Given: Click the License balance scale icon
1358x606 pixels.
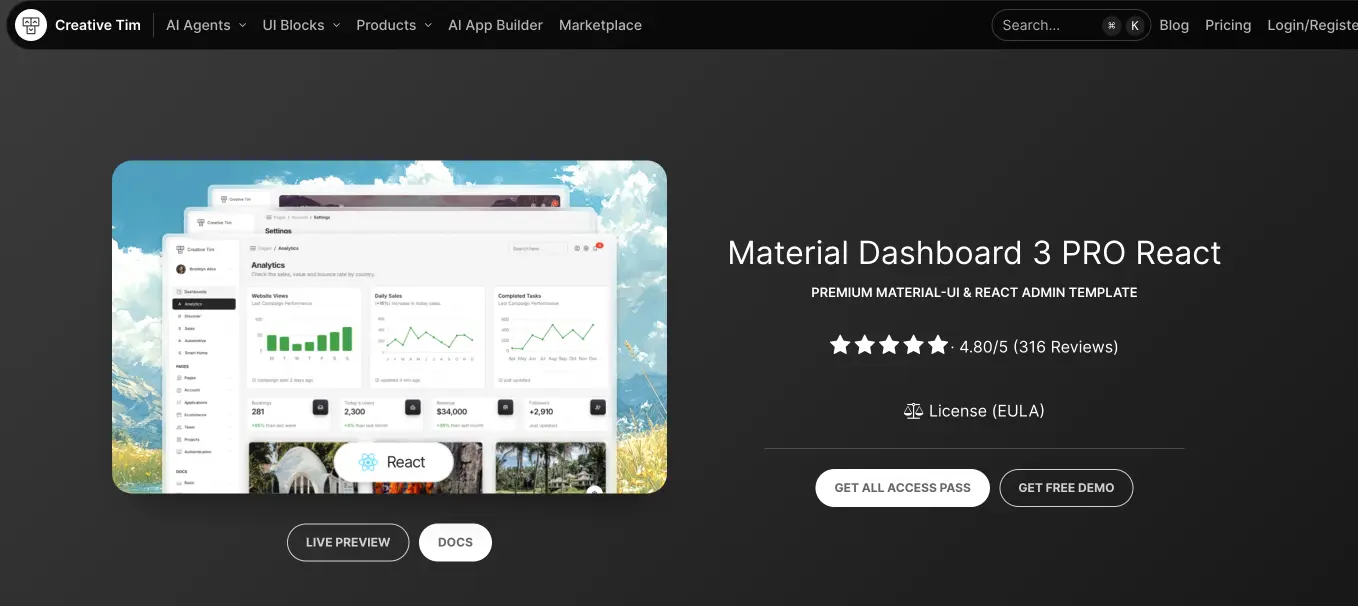Looking at the screenshot, I should coord(913,411).
